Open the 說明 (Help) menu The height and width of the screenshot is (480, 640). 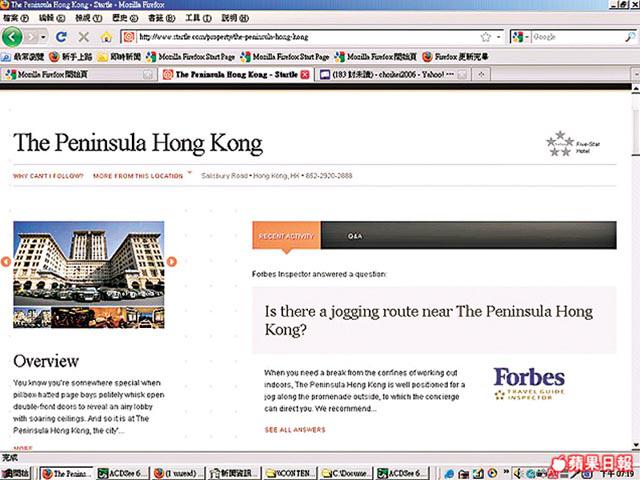[235, 18]
